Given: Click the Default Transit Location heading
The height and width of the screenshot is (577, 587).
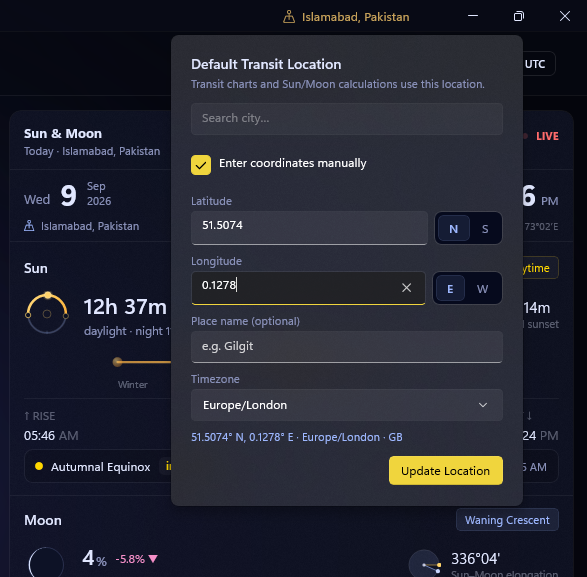Looking at the screenshot, I should (266, 64).
